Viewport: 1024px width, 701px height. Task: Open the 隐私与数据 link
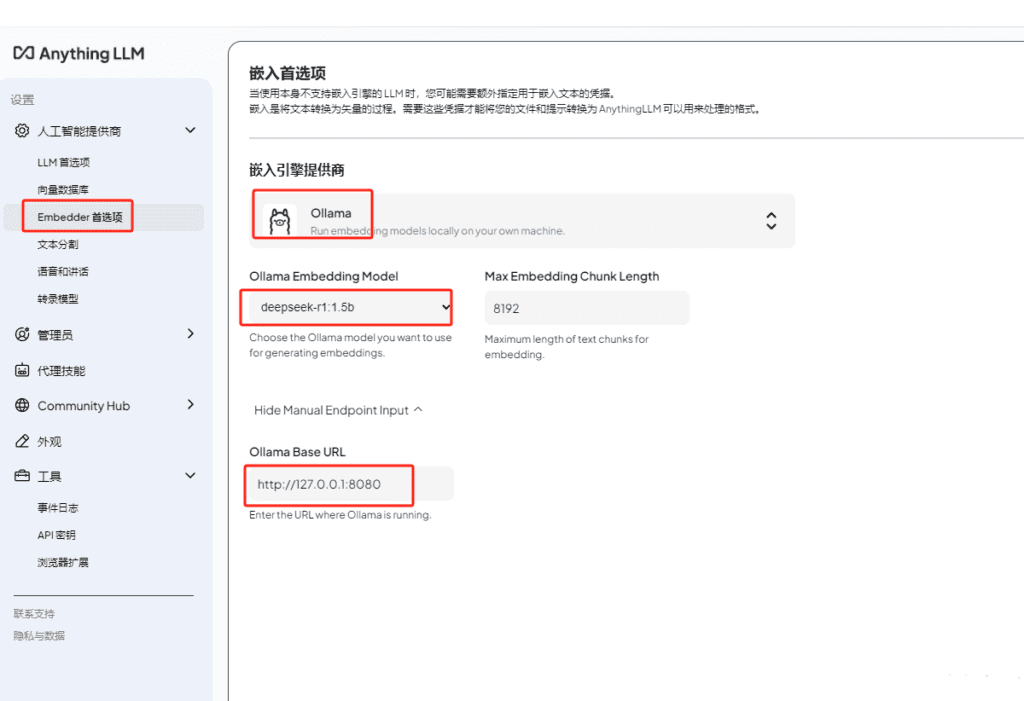point(39,636)
